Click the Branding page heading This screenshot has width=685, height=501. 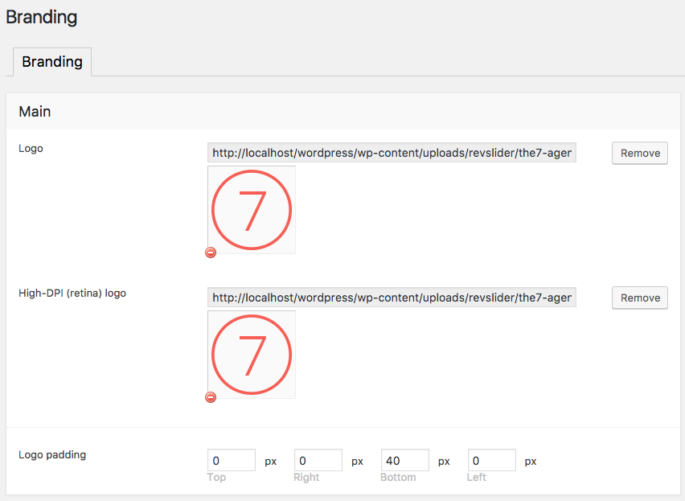tap(41, 17)
